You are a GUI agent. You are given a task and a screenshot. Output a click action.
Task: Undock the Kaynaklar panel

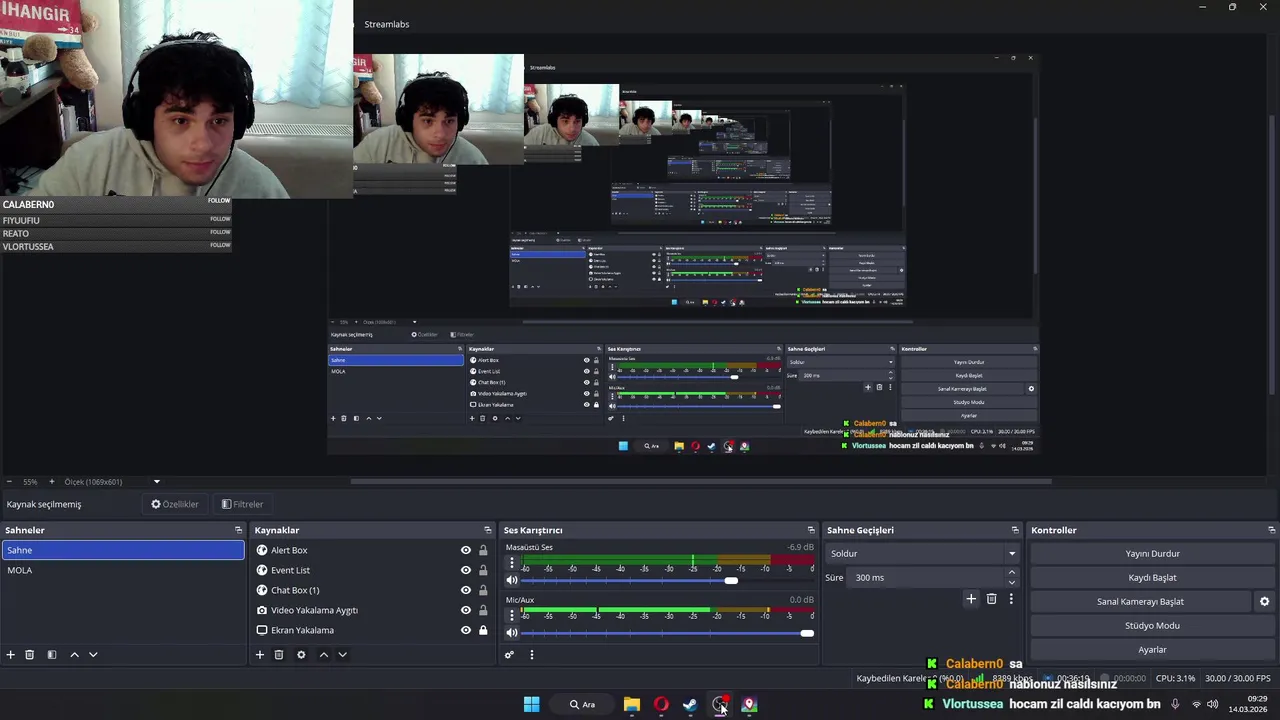pyautogui.click(x=488, y=530)
